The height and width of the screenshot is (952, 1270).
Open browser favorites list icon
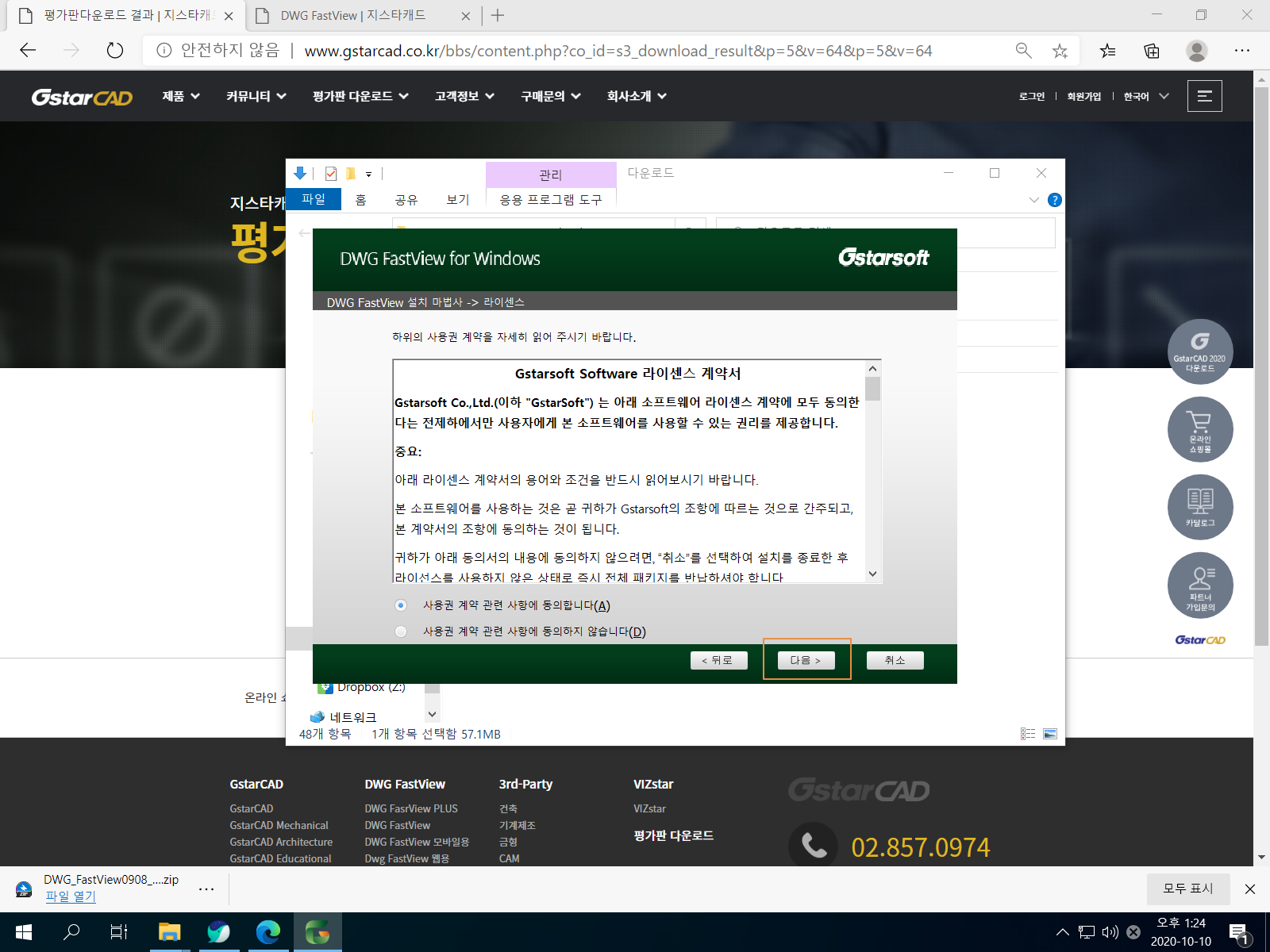[x=1107, y=51]
